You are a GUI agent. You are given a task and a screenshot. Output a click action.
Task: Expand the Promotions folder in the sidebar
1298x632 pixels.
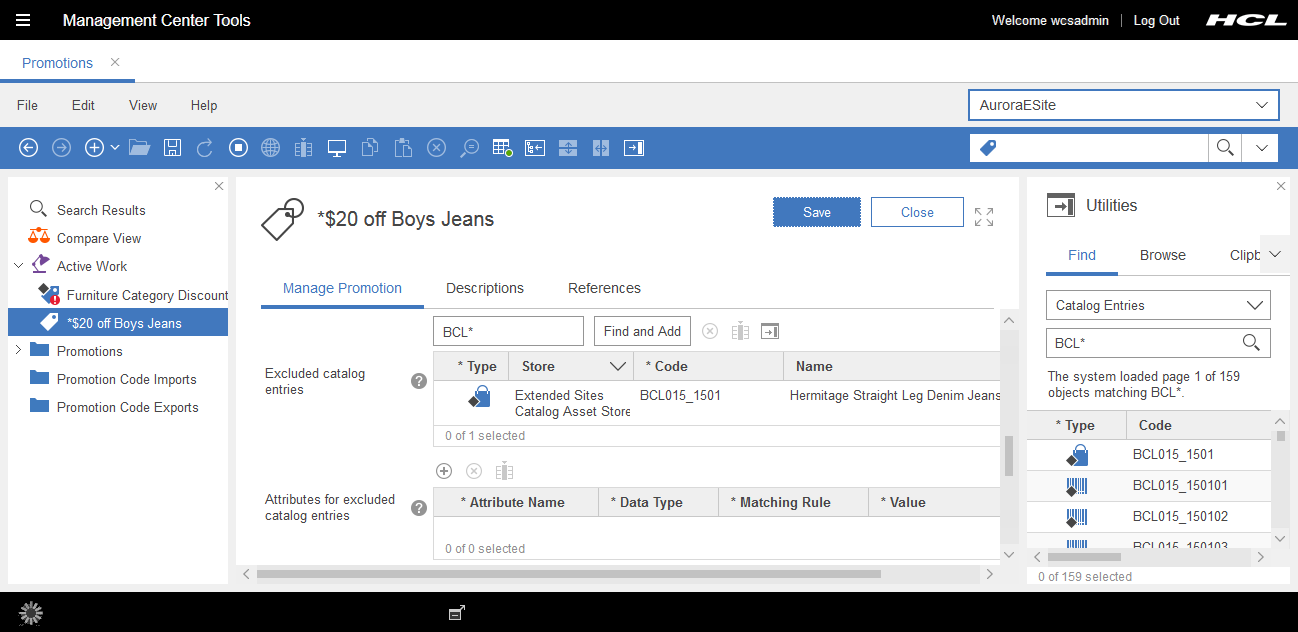pos(18,351)
